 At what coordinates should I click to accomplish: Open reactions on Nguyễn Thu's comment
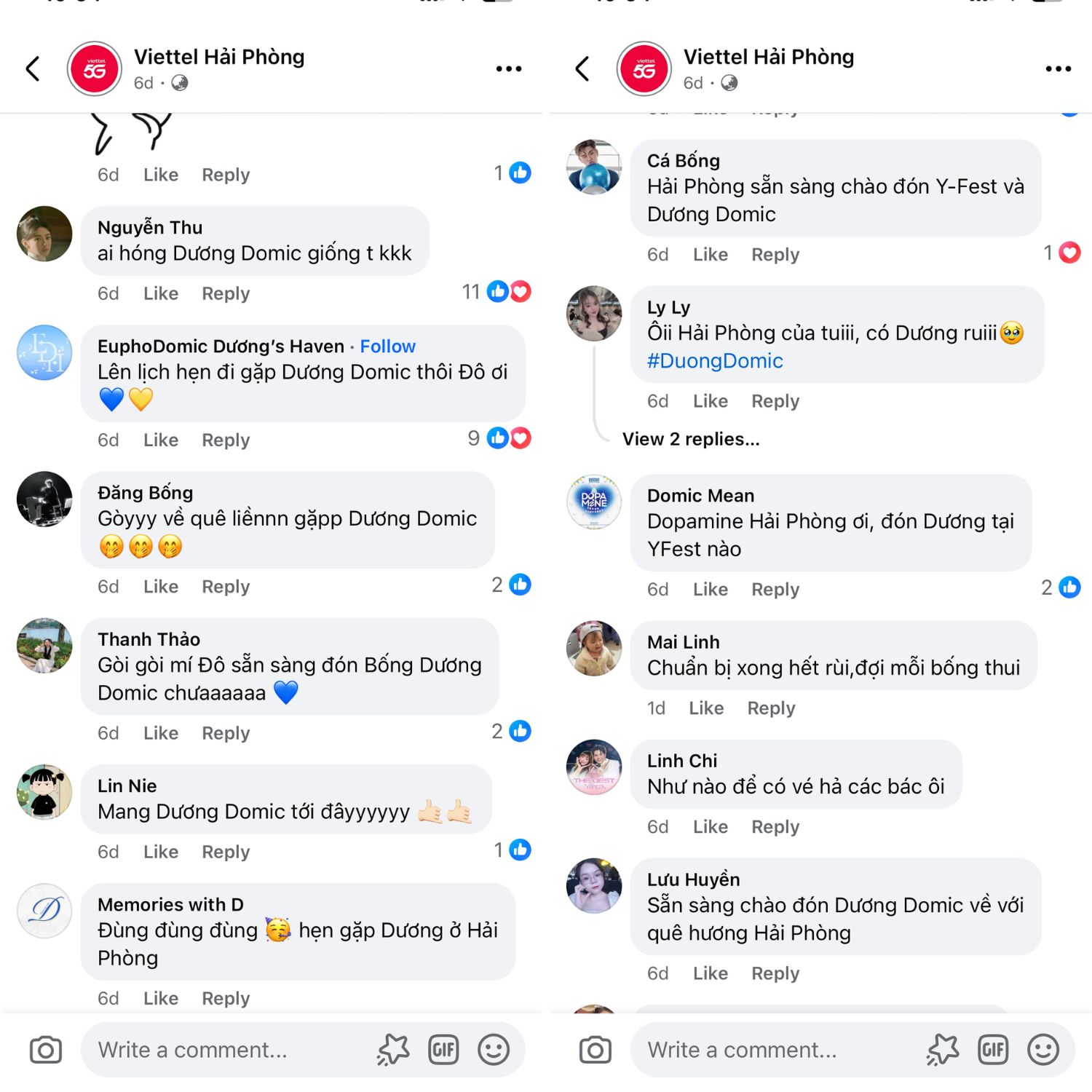496,292
